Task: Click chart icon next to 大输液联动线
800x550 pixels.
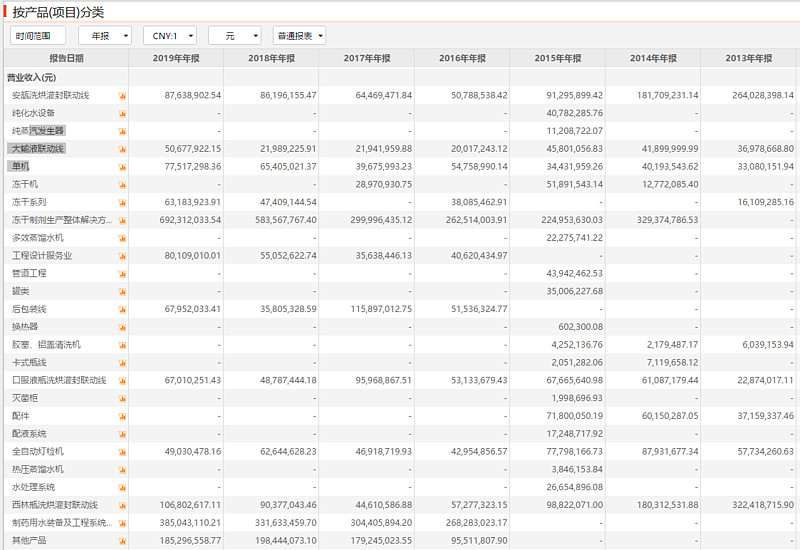Action: coord(123,149)
